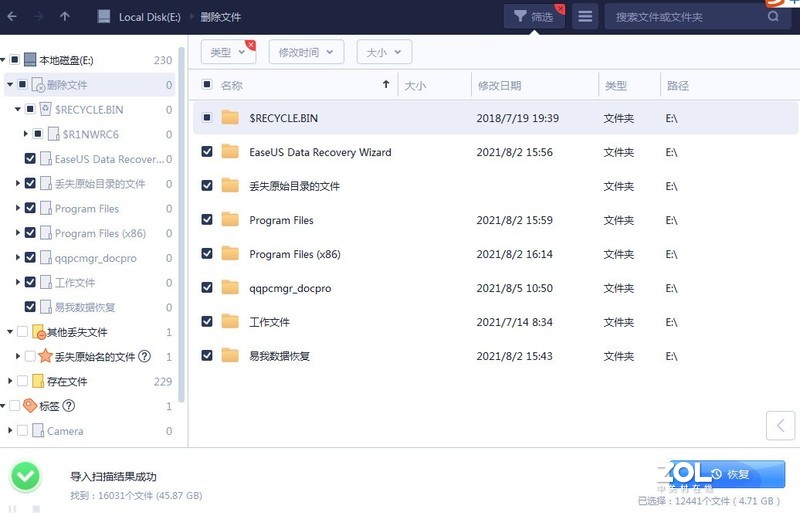This screenshot has width=800, height=516.
Task: Select 丢失原始目录的文件 name in list
Action: click(294, 186)
